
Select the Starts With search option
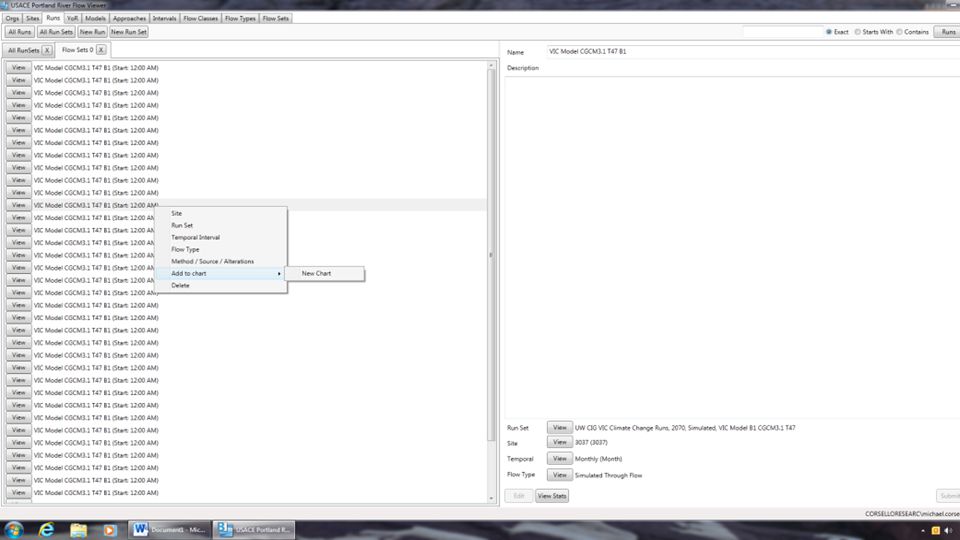coord(858,32)
